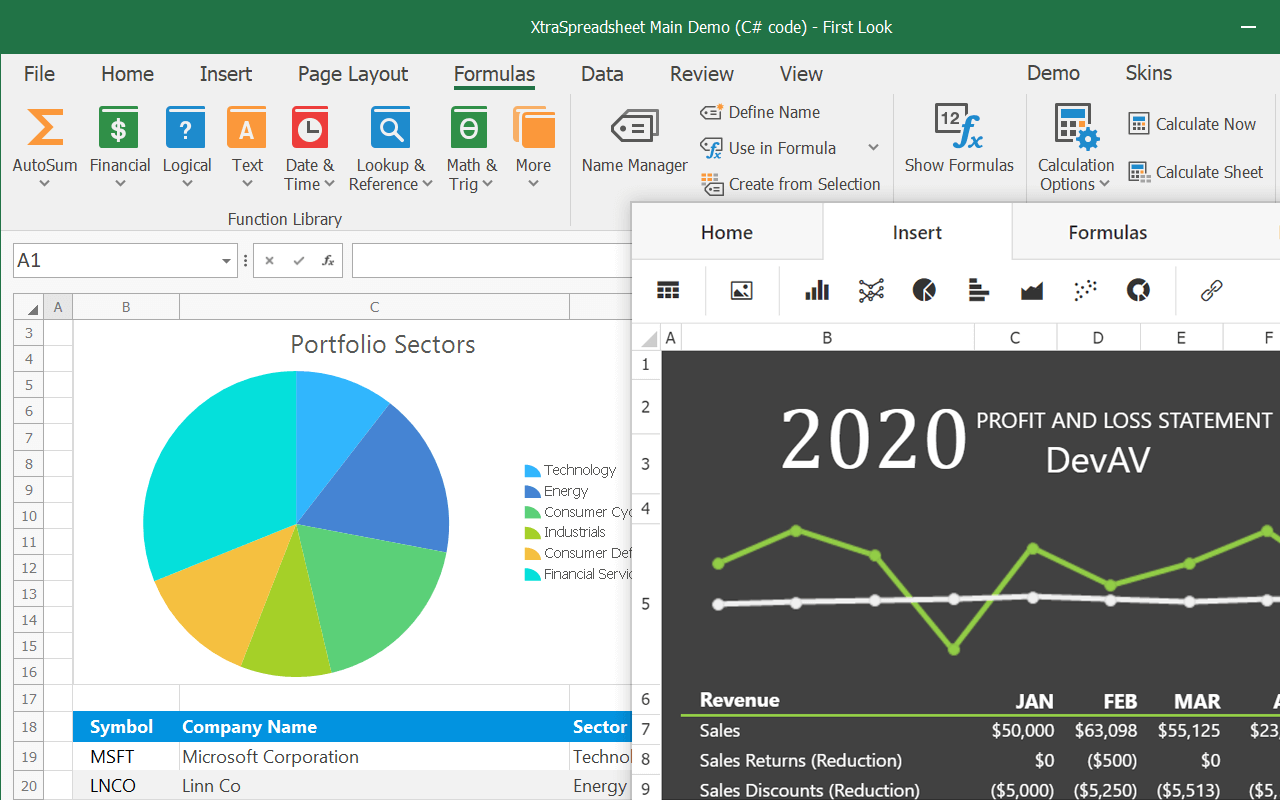Click the hyperlink chain icon
Image resolution: width=1280 pixels, height=800 pixels.
[1211, 291]
